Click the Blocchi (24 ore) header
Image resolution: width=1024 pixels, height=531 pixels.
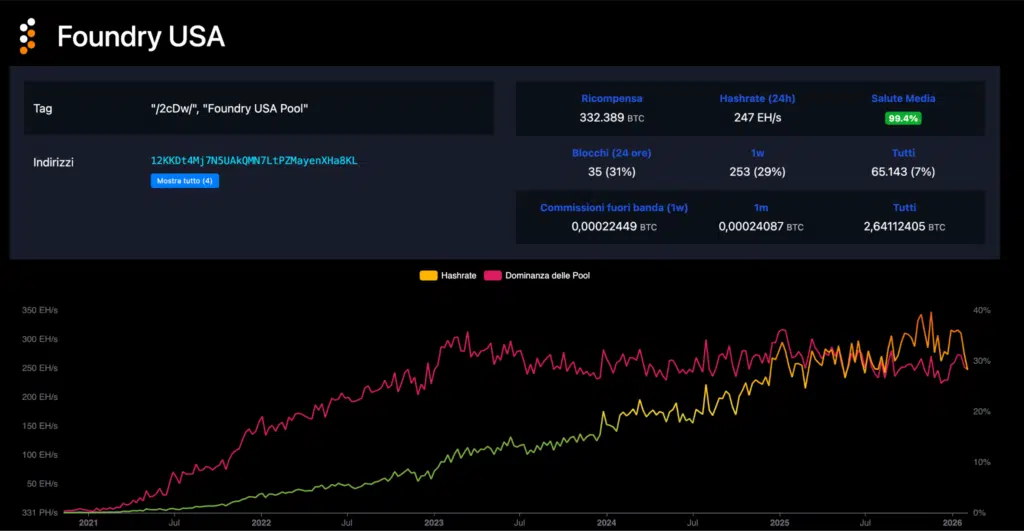tap(612, 153)
